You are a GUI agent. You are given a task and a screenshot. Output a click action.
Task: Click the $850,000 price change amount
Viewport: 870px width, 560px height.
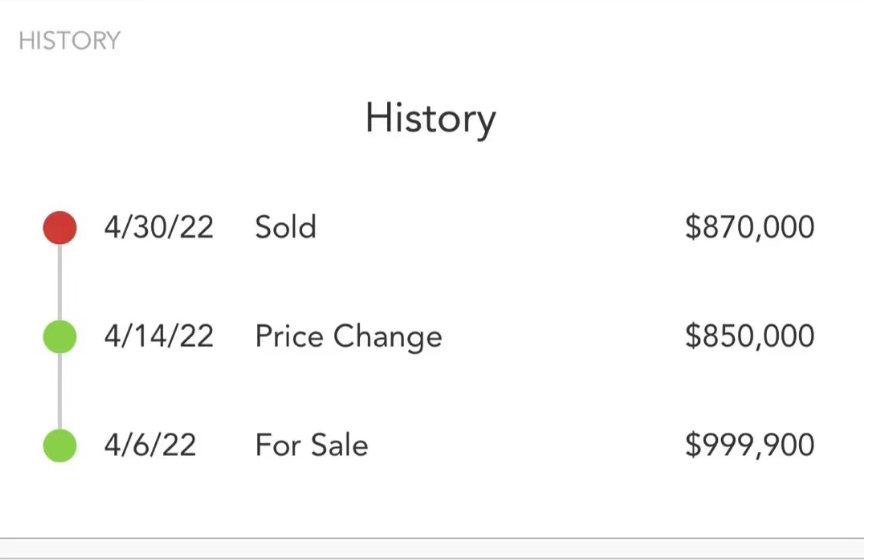click(x=750, y=336)
